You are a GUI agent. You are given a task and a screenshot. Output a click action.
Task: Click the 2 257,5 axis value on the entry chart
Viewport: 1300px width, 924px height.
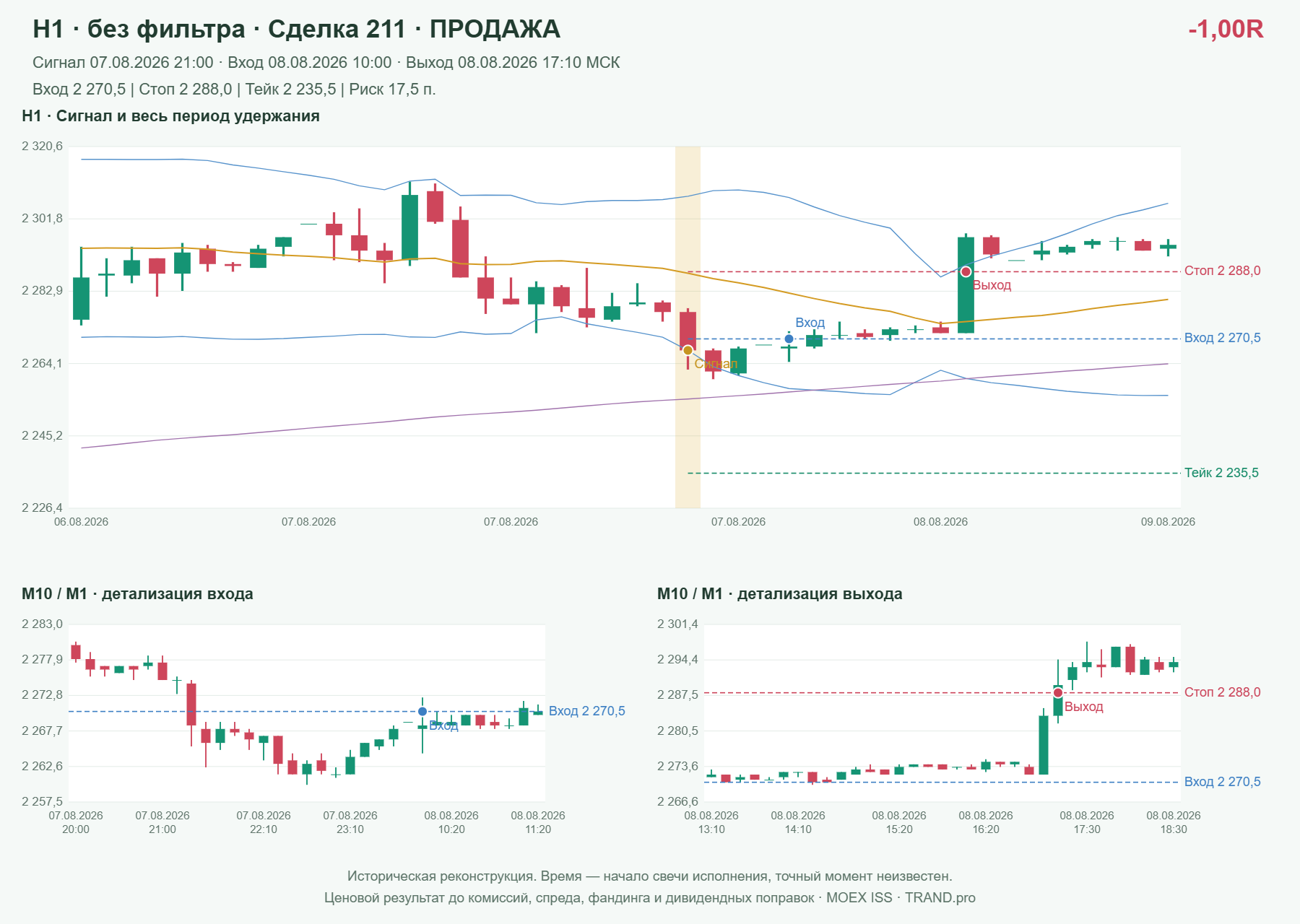[42, 801]
